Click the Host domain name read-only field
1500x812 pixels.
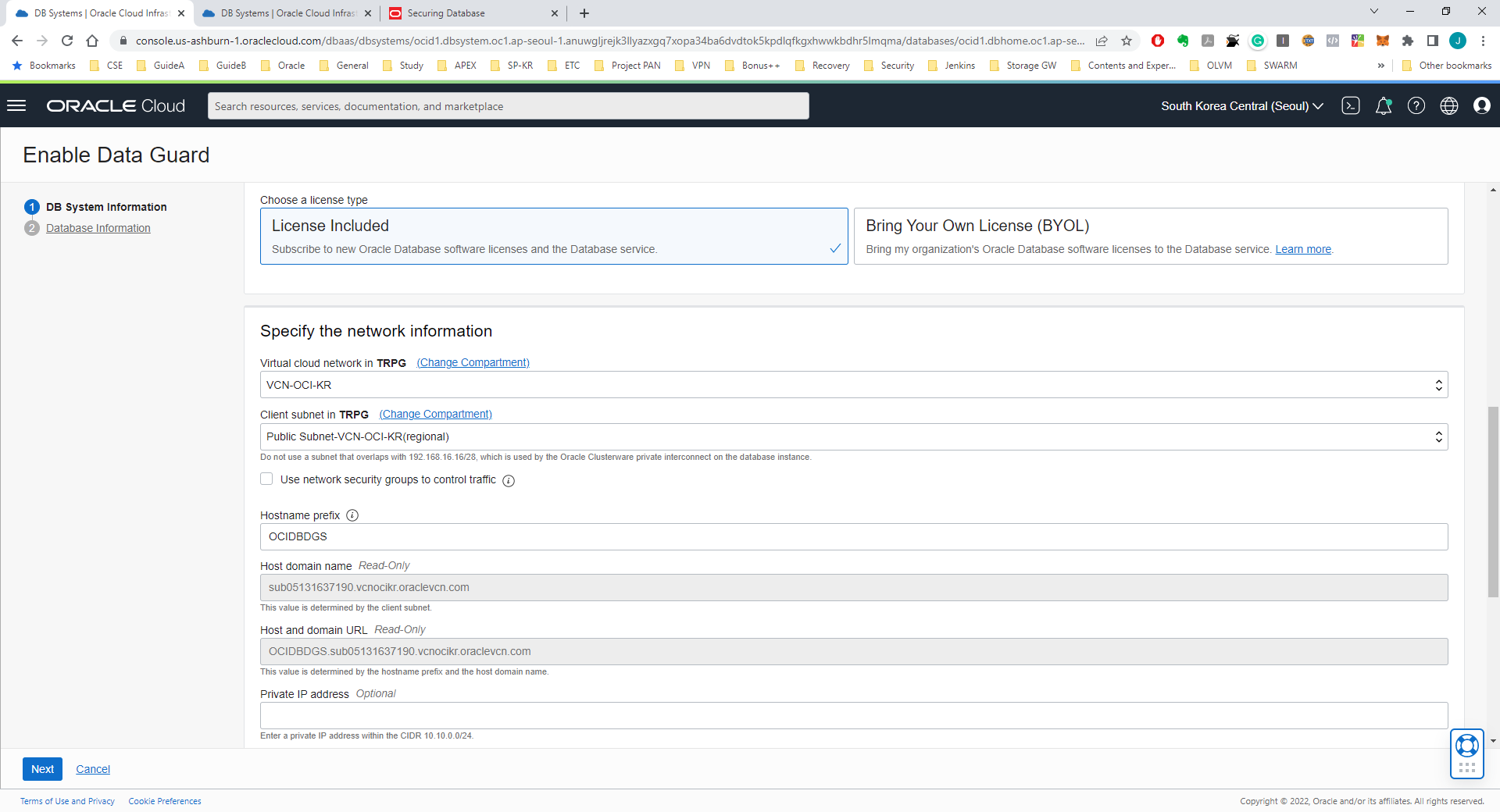[854, 588]
